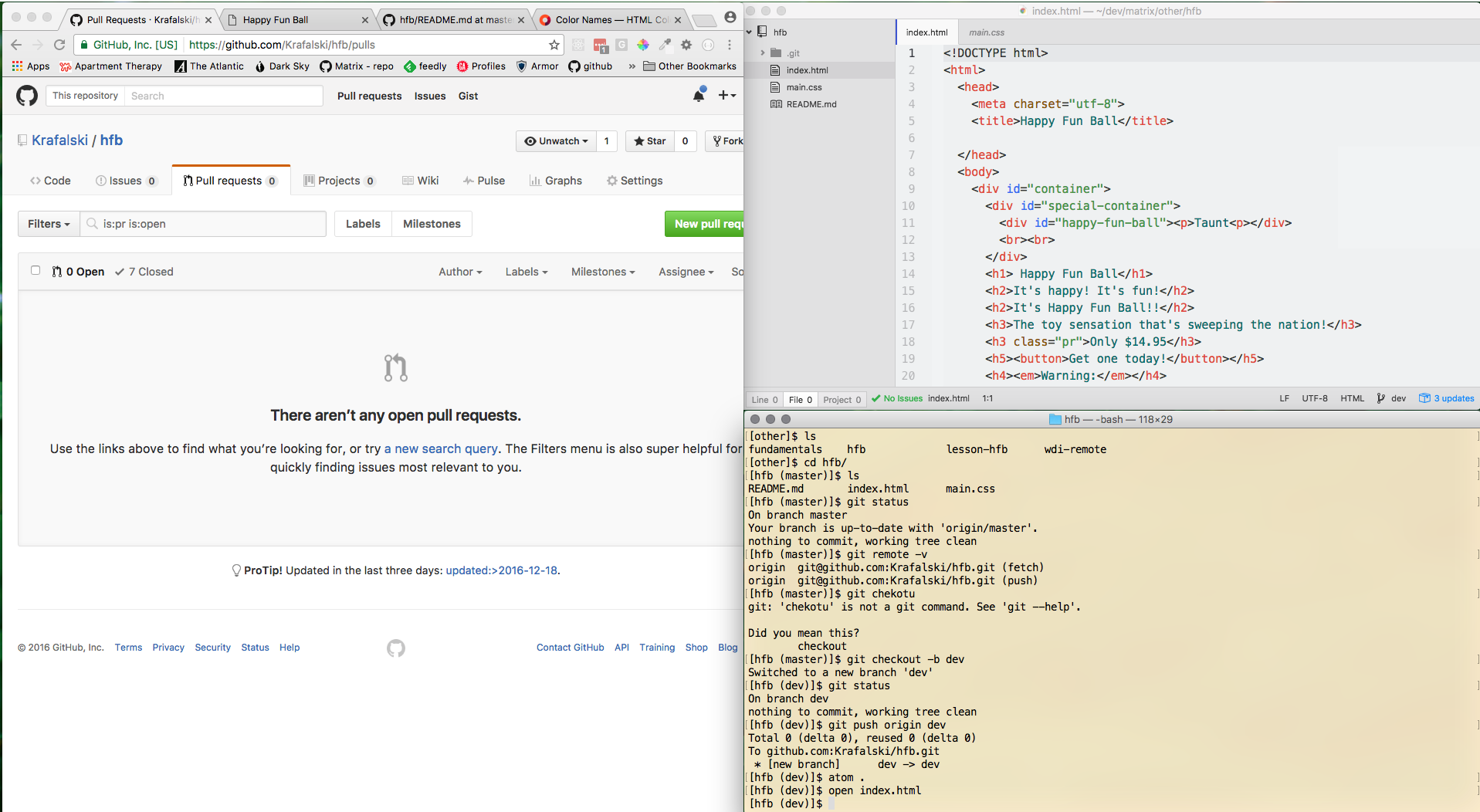Switch to the Issues repository tab

(126, 181)
